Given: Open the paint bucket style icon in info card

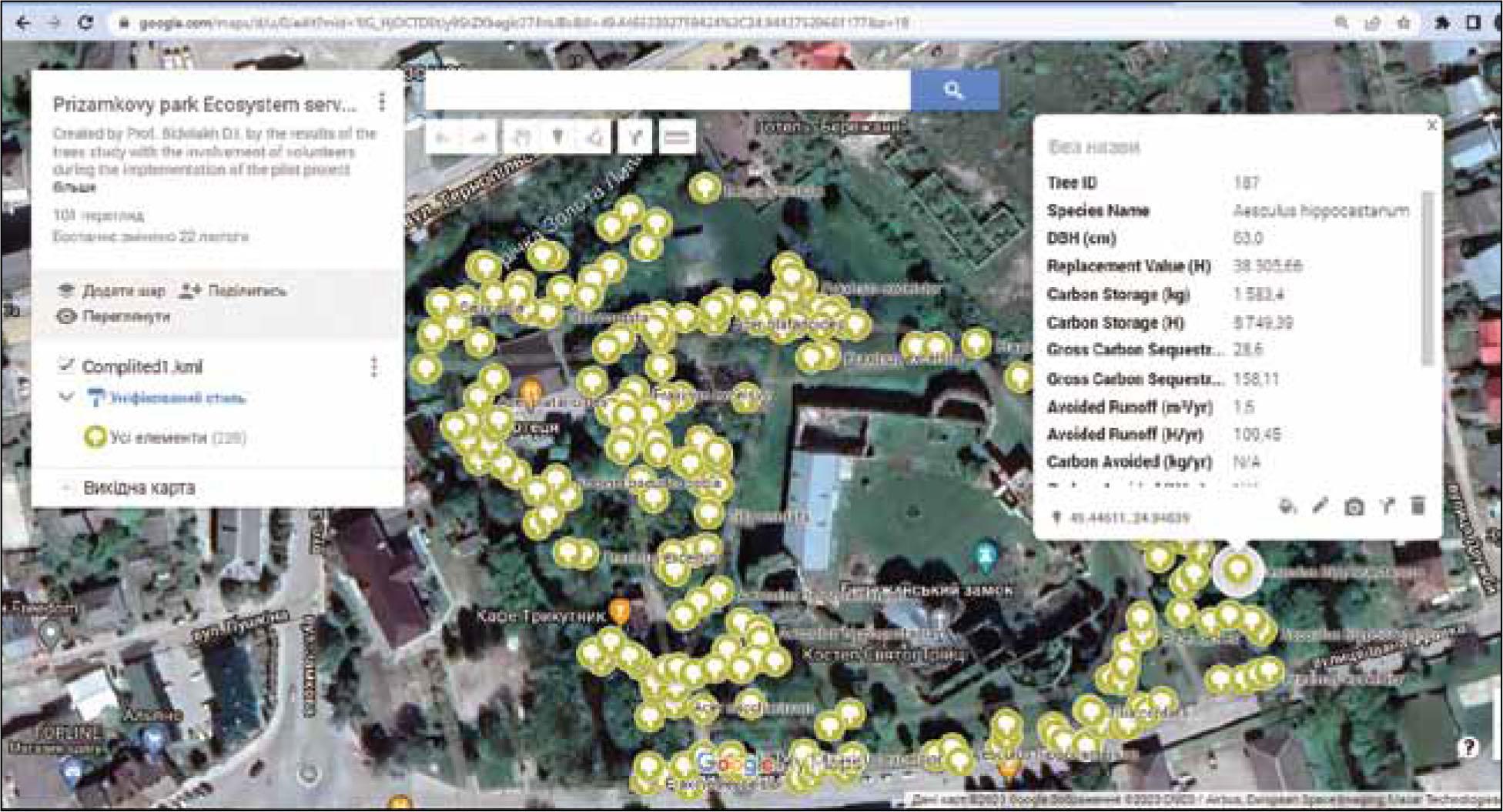Looking at the screenshot, I should (x=1287, y=506).
